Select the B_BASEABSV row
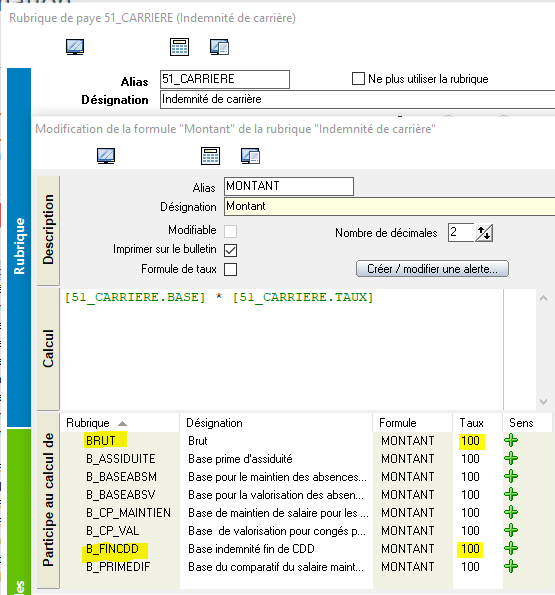Screen dimensions: 555x595 tap(306, 494)
